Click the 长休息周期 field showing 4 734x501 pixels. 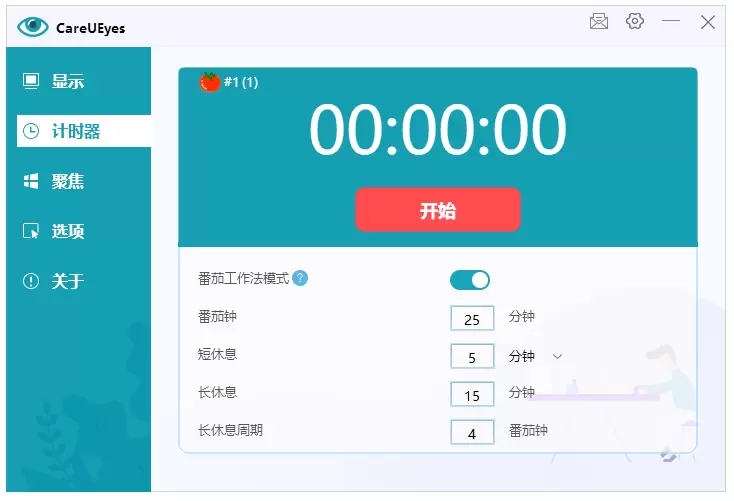point(472,432)
